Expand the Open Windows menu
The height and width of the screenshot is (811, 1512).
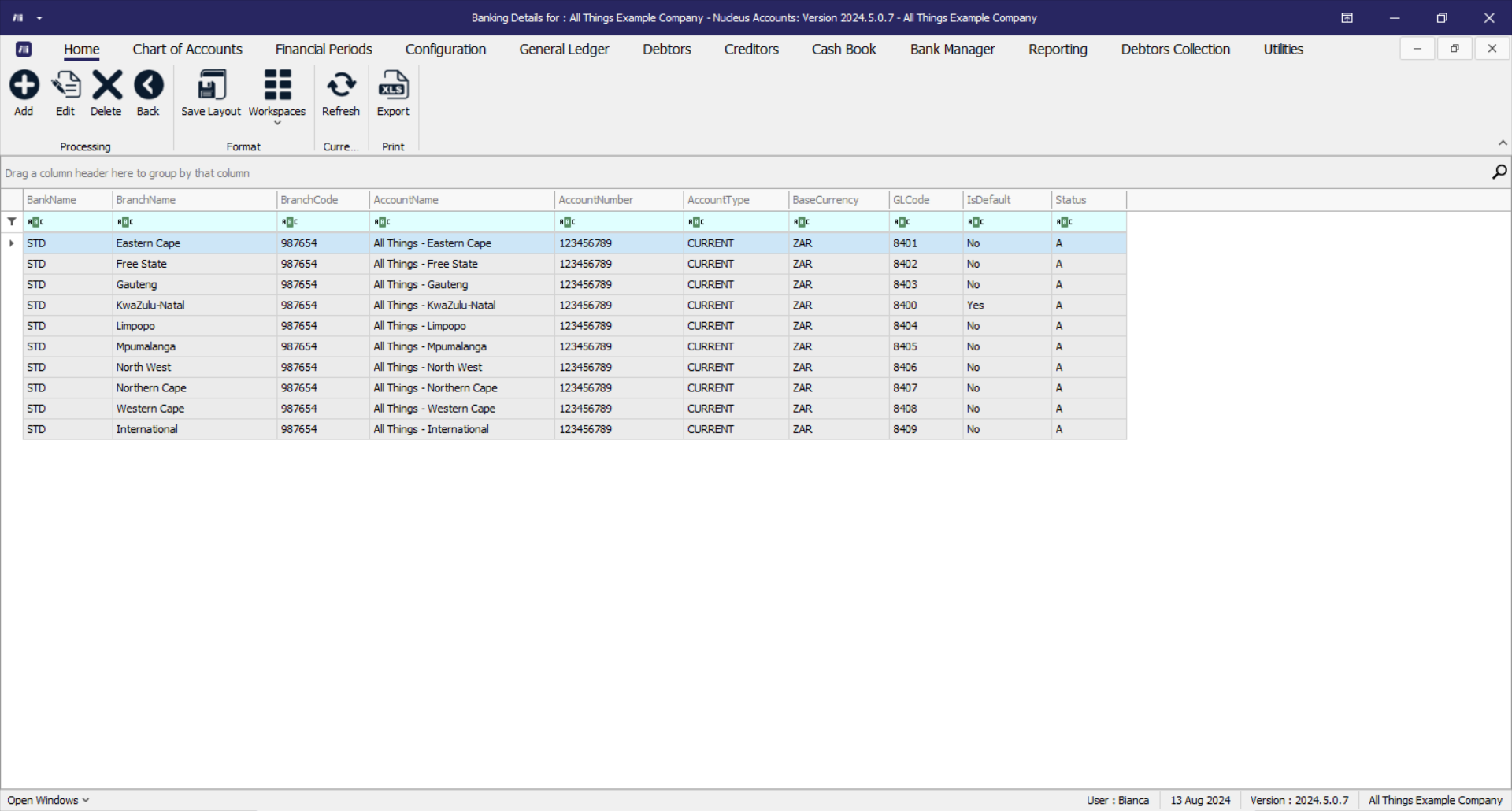pyautogui.click(x=48, y=800)
